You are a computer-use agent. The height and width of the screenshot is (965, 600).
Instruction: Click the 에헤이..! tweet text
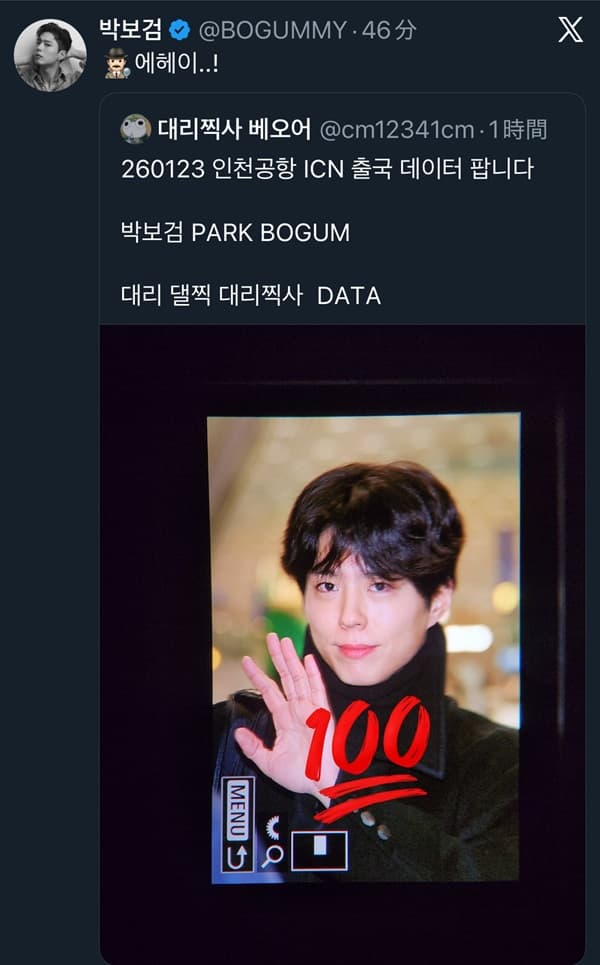click(x=176, y=63)
